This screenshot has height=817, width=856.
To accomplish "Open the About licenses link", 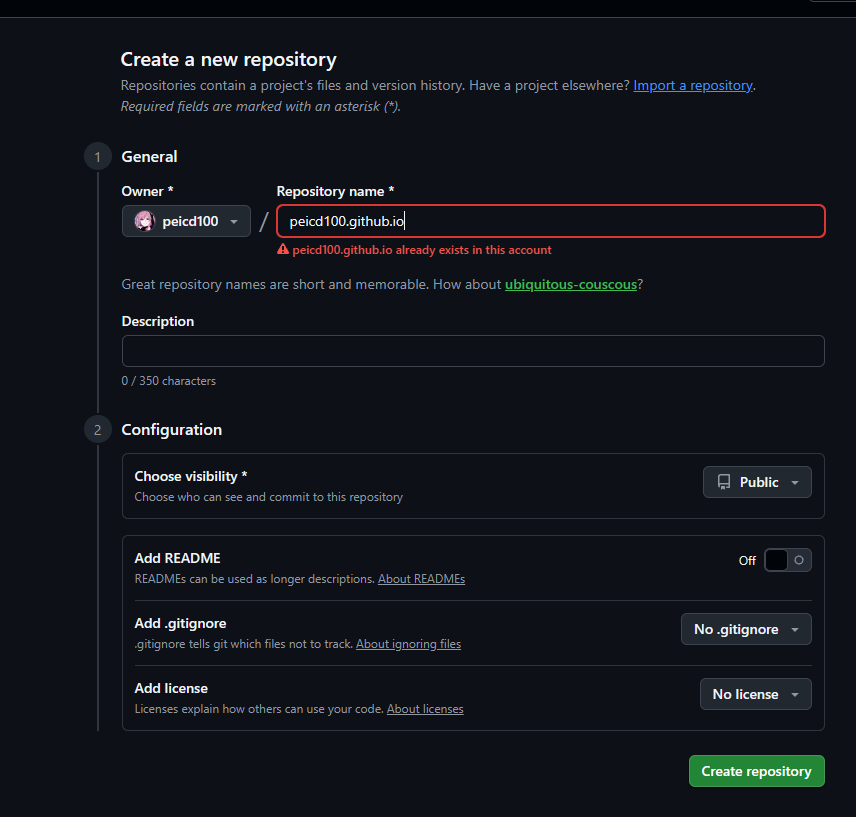I will (425, 709).
